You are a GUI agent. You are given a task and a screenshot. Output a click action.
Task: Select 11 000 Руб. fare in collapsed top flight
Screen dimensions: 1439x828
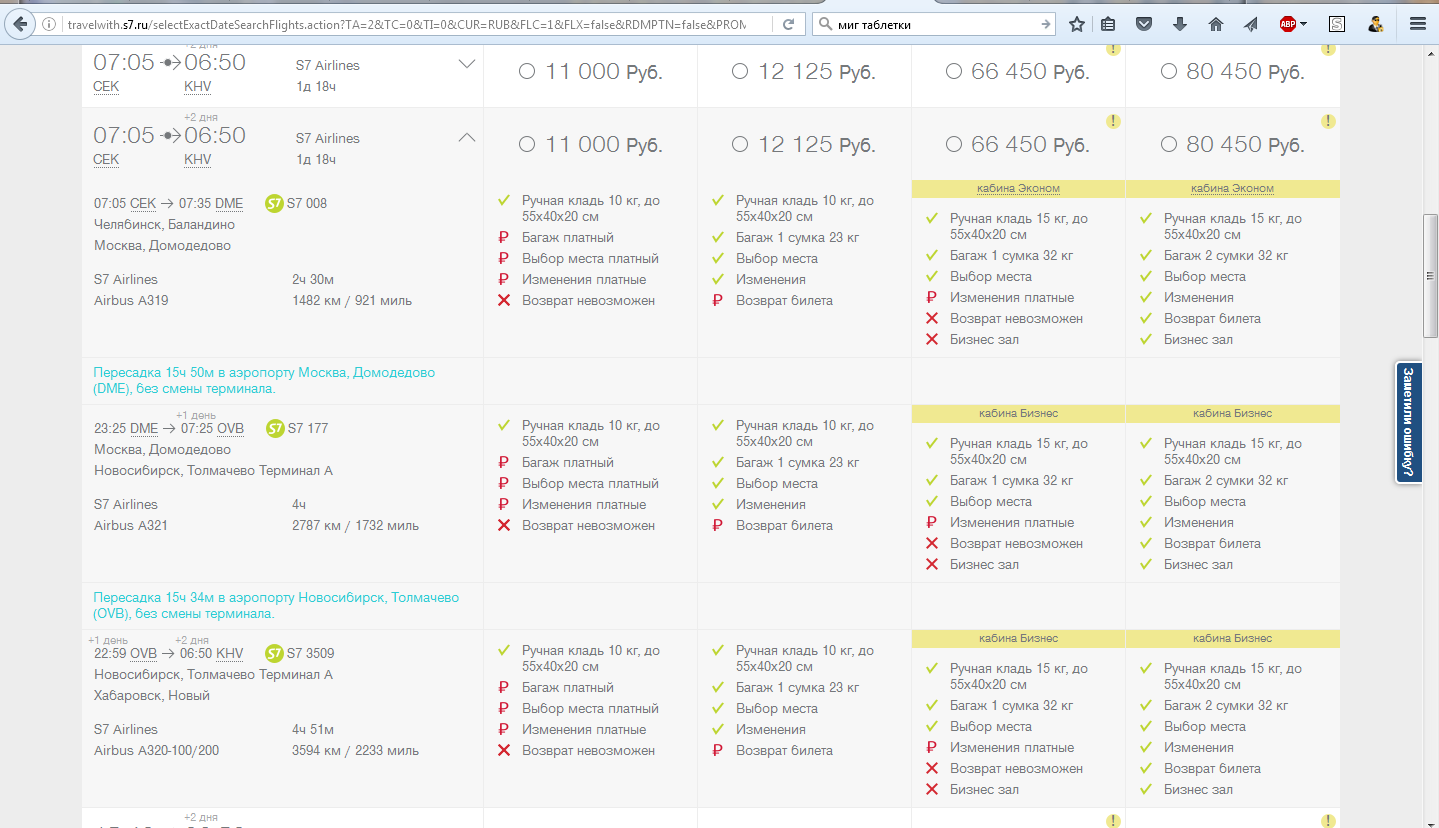point(527,71)
